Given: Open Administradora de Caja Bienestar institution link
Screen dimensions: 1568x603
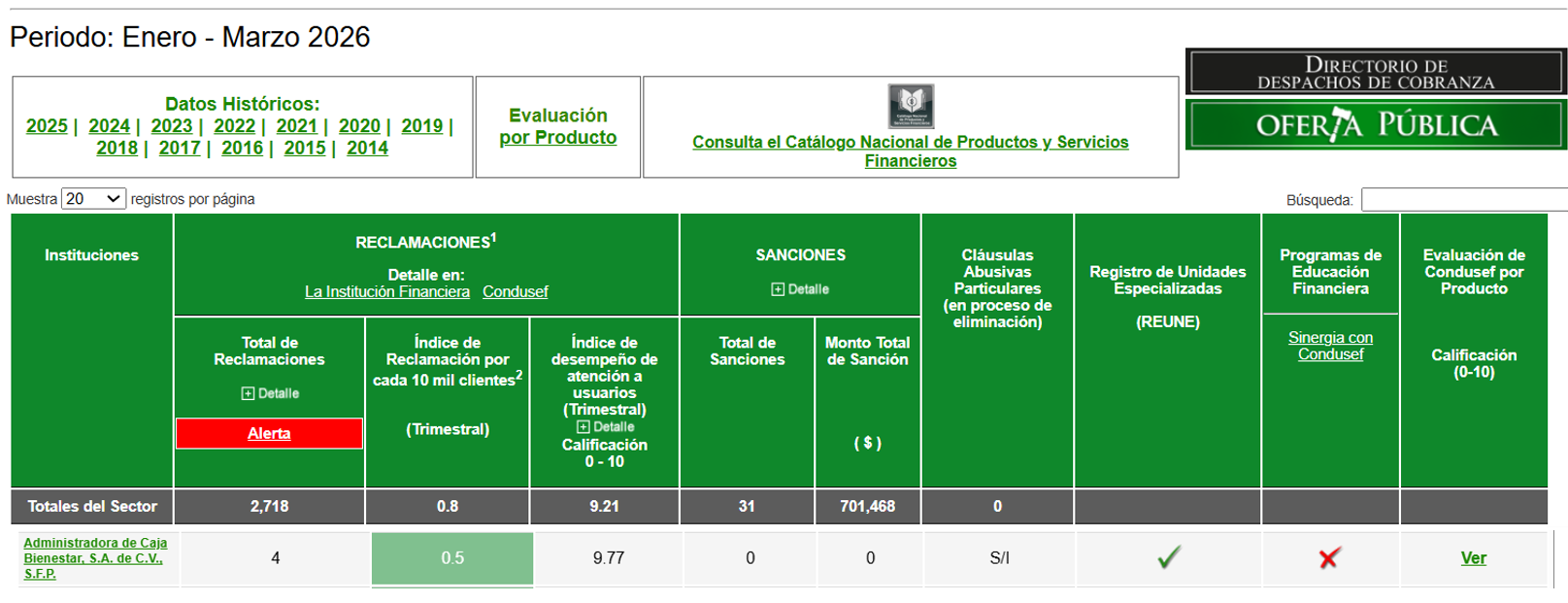Looking at the screenshot, I should 95,558.
